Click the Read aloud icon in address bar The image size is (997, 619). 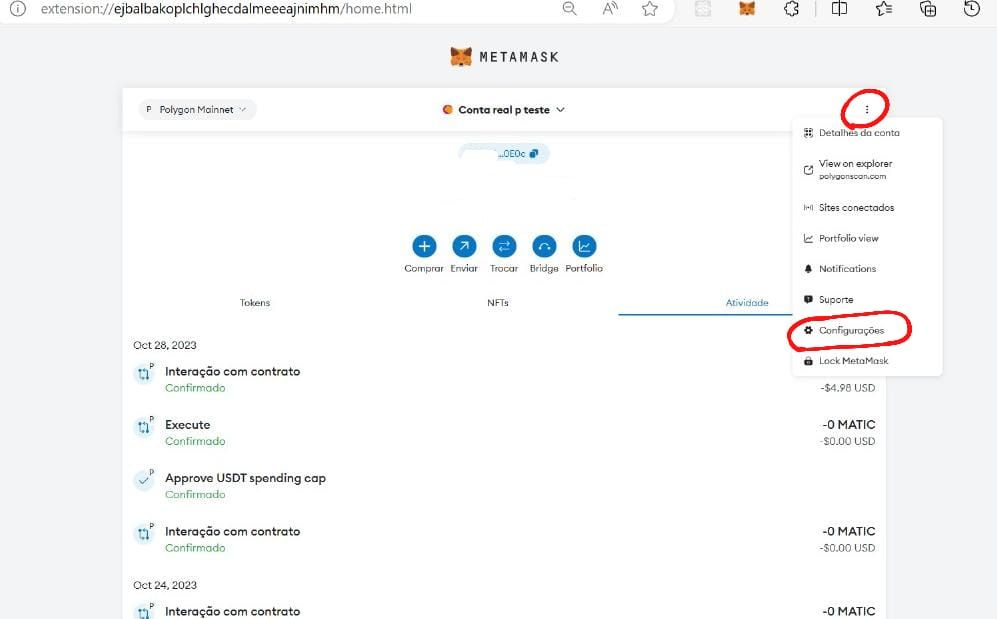tap(610, 9)
